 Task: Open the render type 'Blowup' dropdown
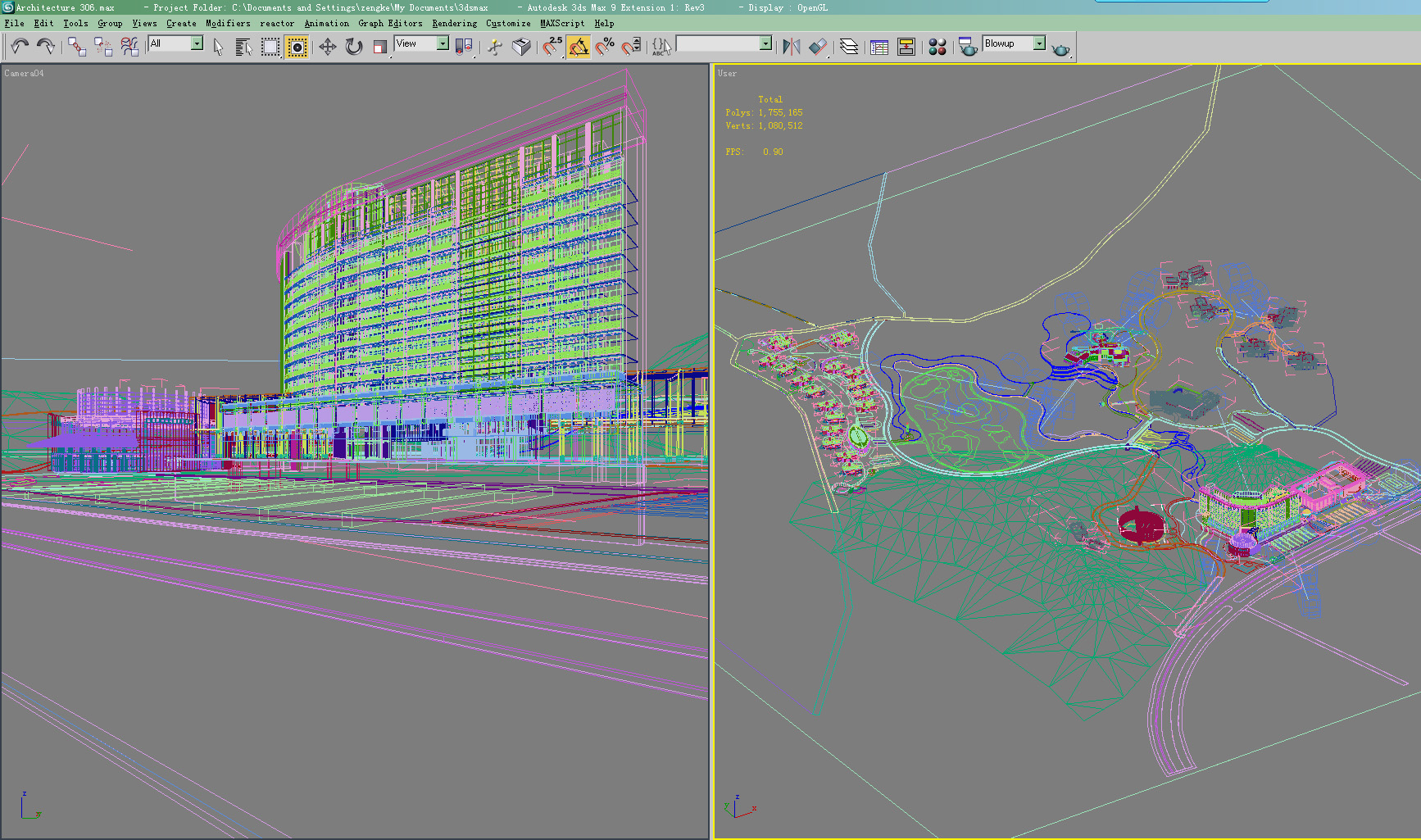tap(1014, 43)
